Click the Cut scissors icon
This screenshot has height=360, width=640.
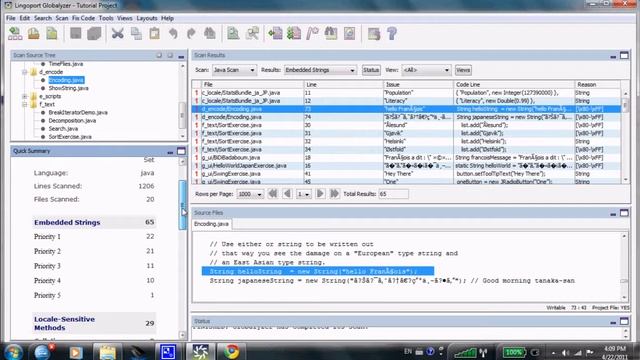(x=118, y=33)
